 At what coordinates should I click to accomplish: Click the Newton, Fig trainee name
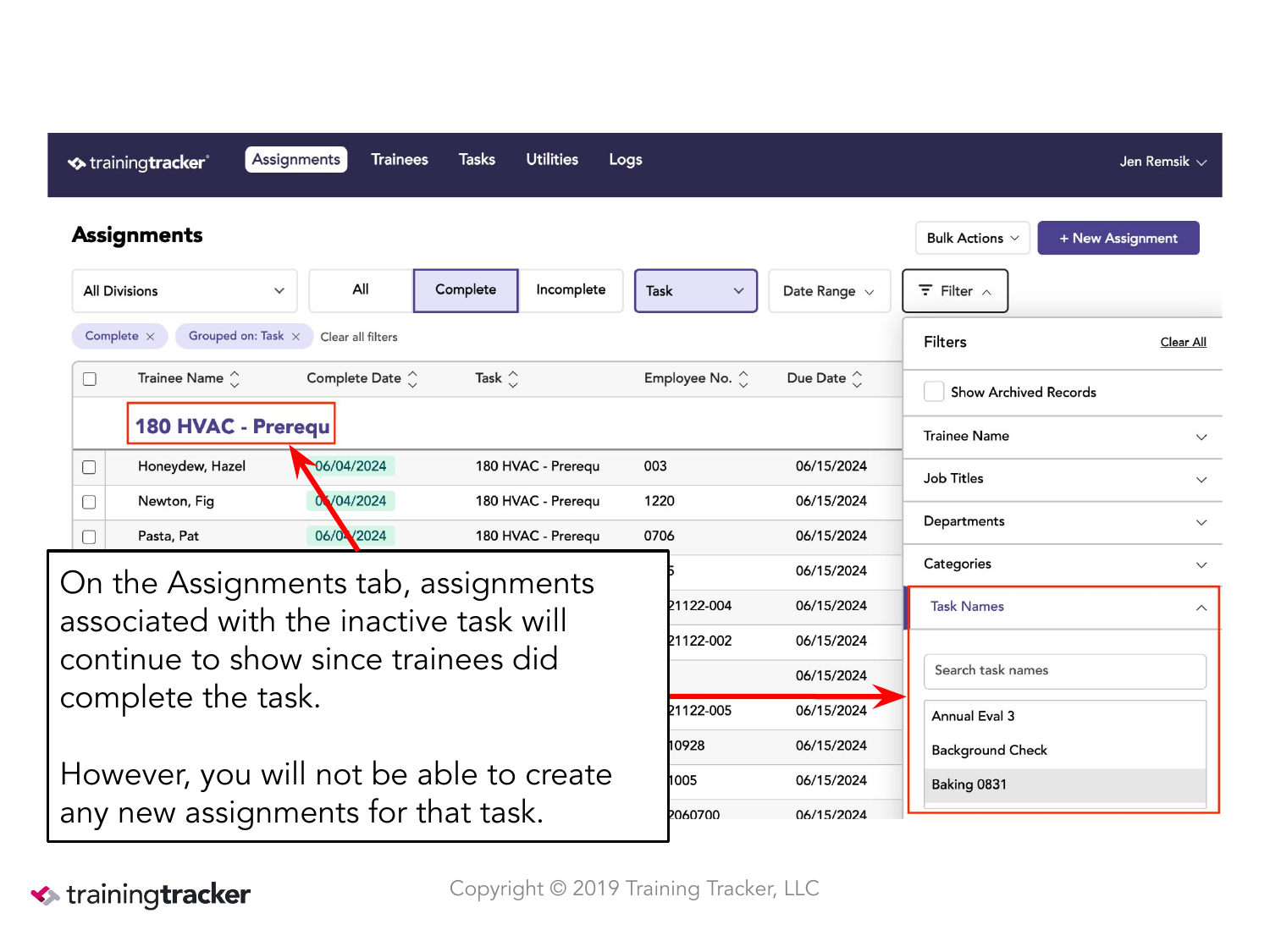pyautogui.click(x=176, y=501)
